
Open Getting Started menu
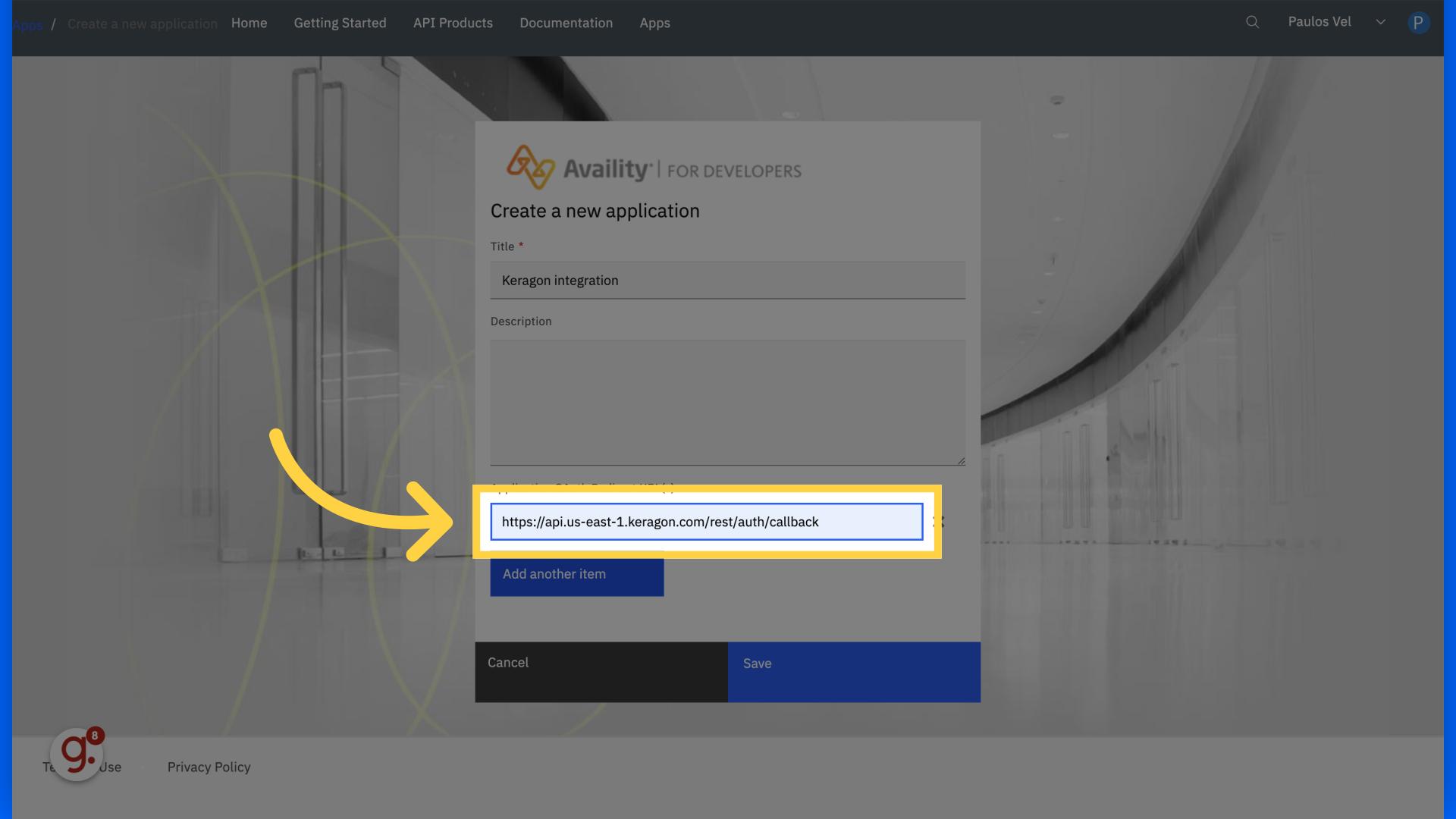coord(340,23)
